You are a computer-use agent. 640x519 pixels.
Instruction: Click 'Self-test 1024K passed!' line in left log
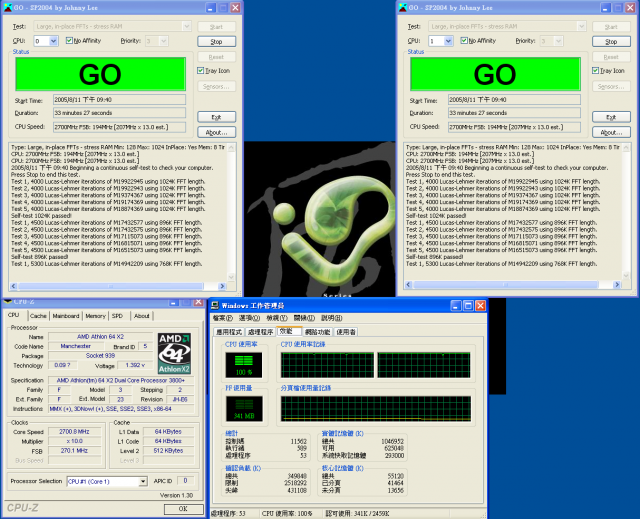click(41, 216)
